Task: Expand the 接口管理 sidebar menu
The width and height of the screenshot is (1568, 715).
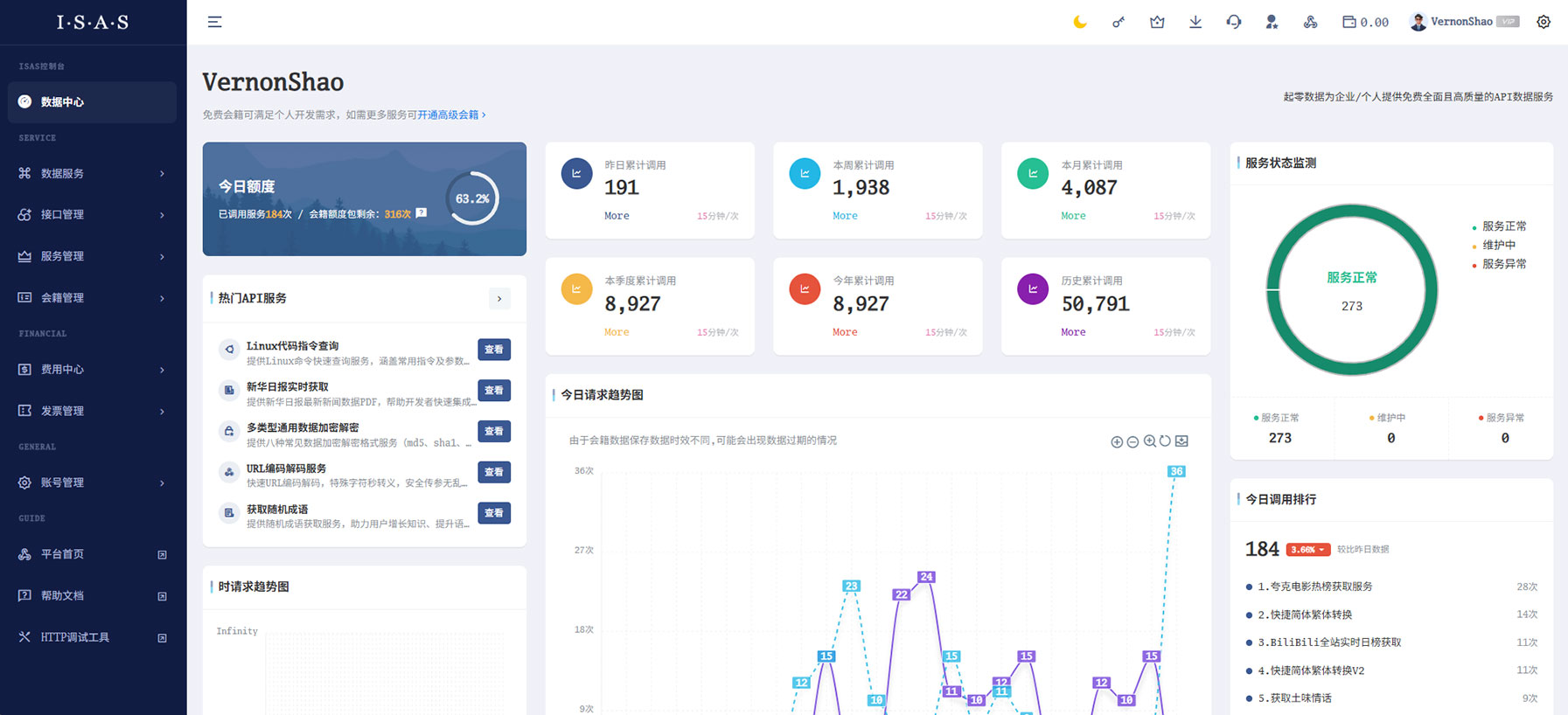Action: 92,215
